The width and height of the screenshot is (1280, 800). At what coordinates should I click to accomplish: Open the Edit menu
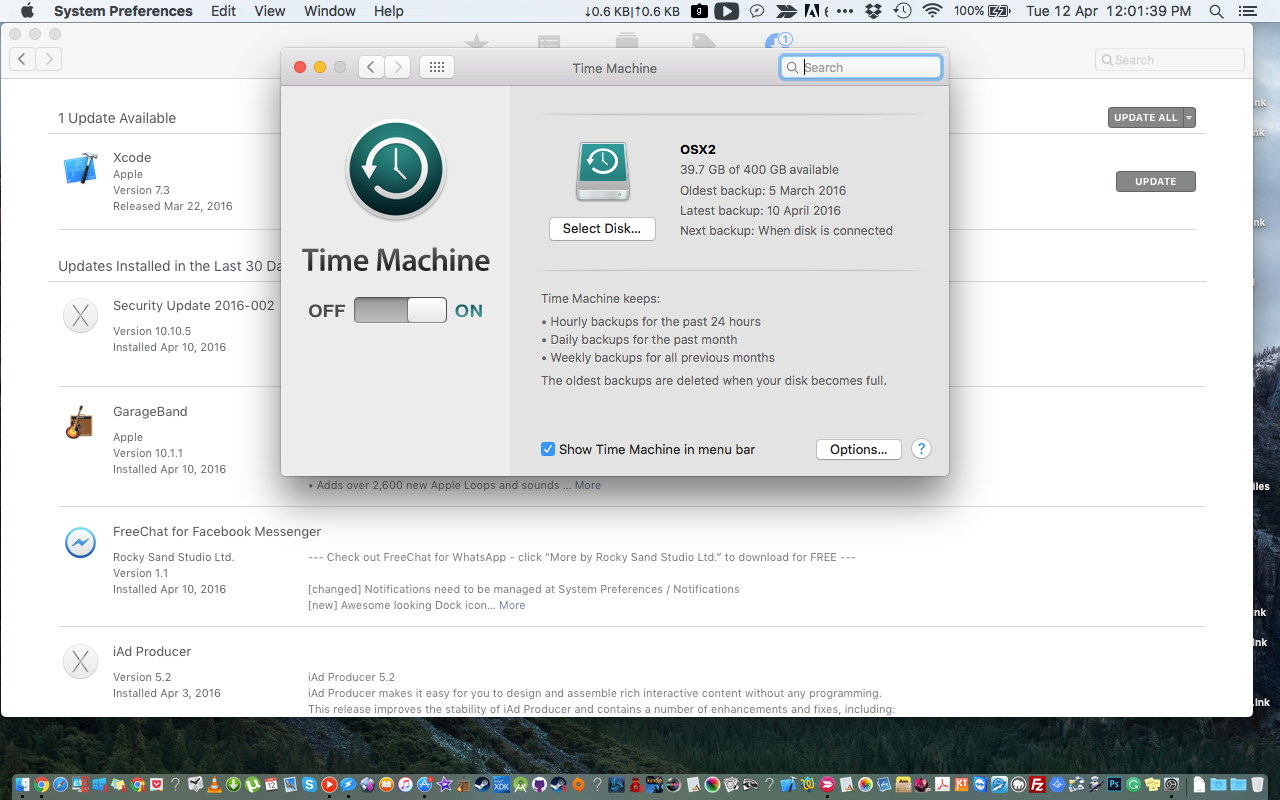(x=223, y=11)
